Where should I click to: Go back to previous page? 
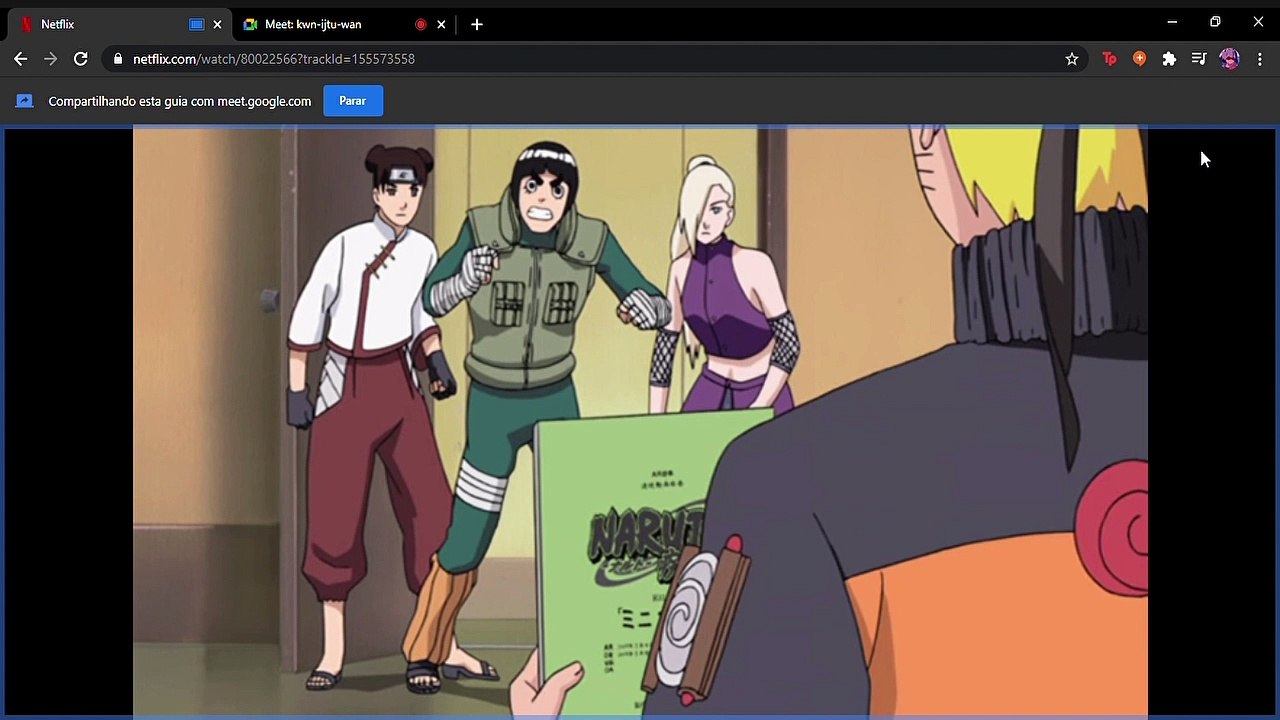[21, 59]
